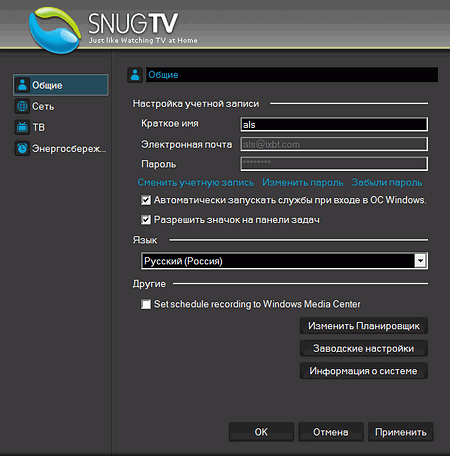The width and height of the screenshot is (450, 456).
Task: Click the Just like Watching TV at Home tagline
Action: (x=143, y=40)
